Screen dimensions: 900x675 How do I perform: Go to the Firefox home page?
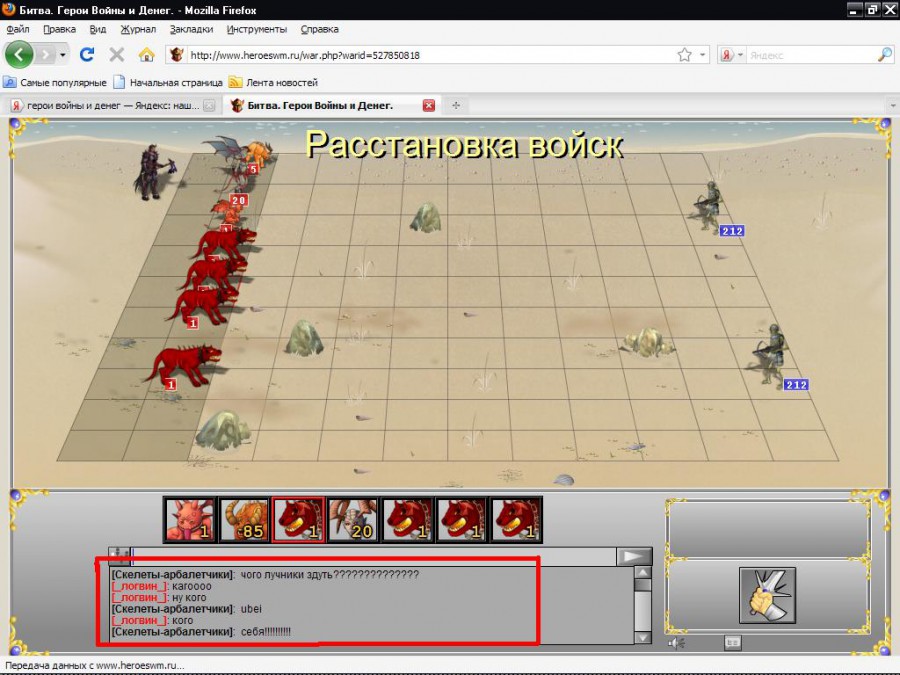146,55
